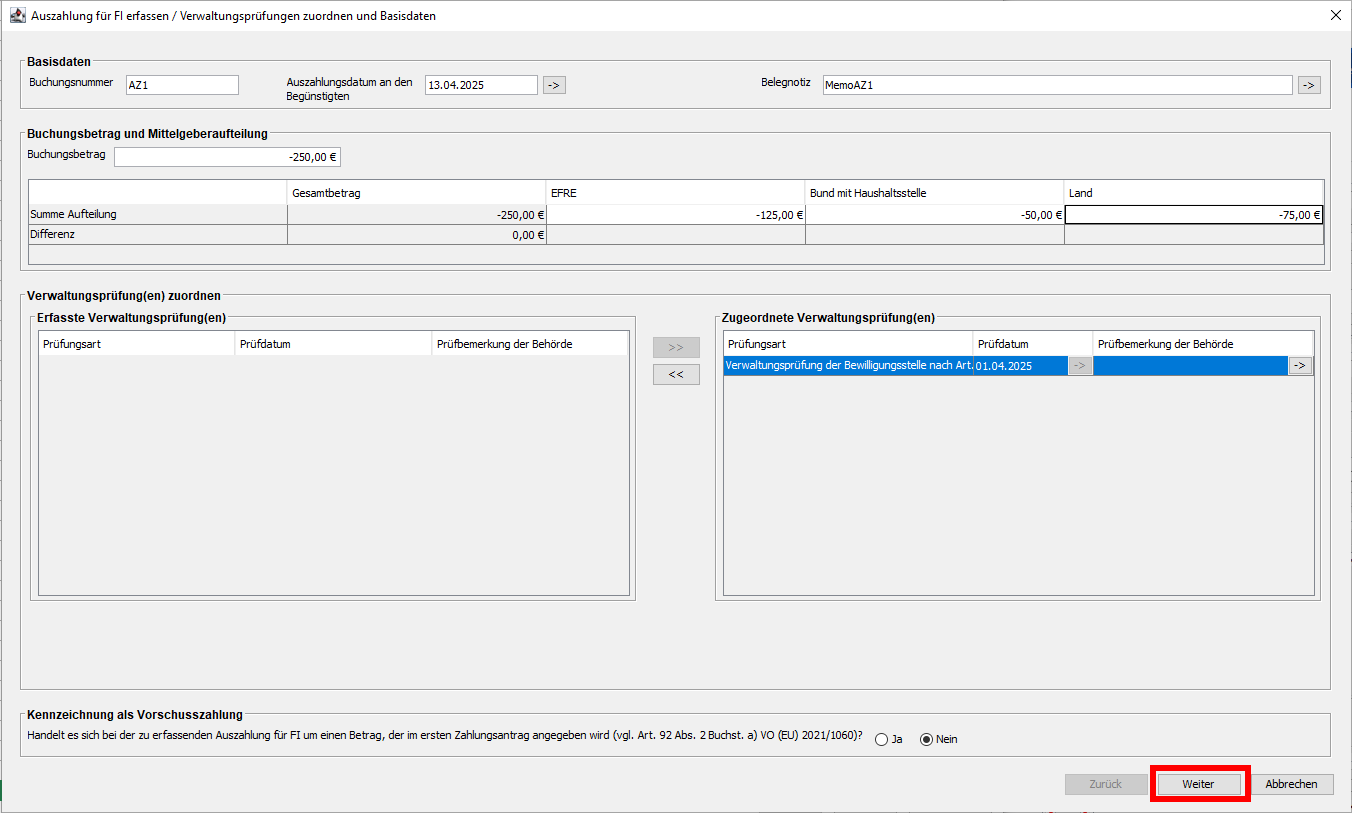Select the Land amount cell with -75,00 €
The width and height of the screenshot is (1352, 813).
click(1193, 214)
